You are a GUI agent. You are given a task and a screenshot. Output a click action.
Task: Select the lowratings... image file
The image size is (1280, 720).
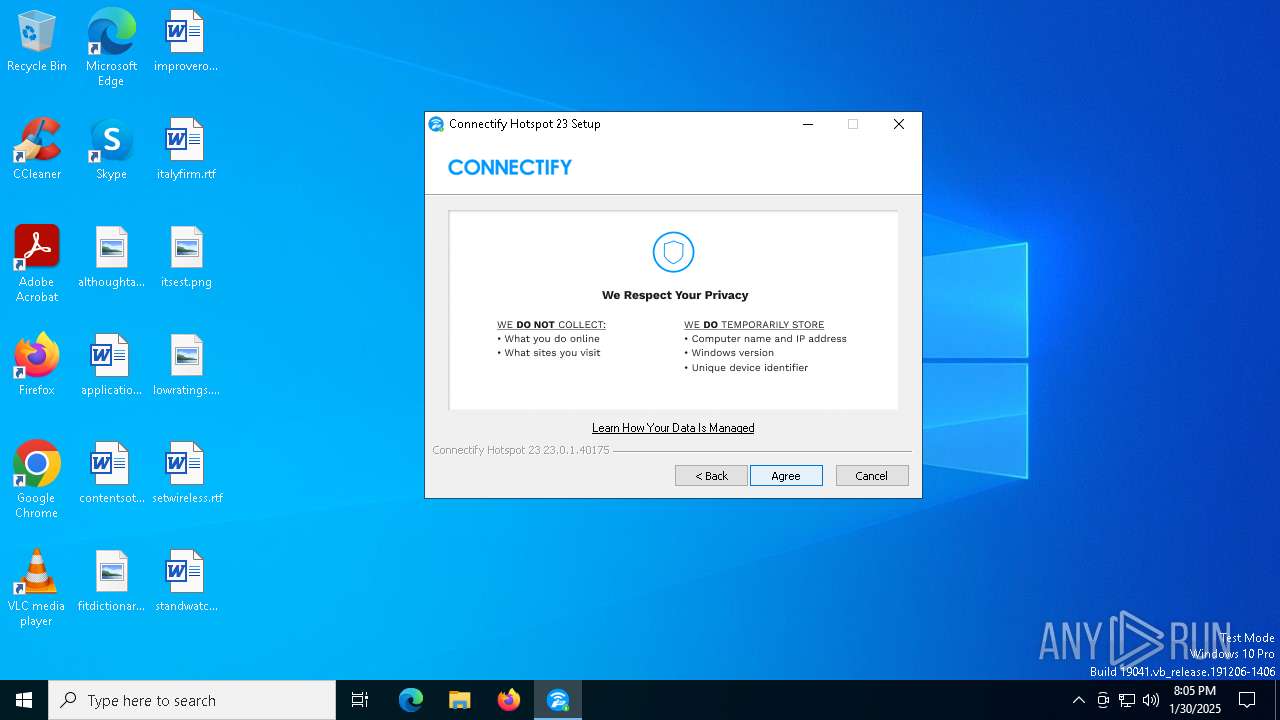(x=186, y=366)
